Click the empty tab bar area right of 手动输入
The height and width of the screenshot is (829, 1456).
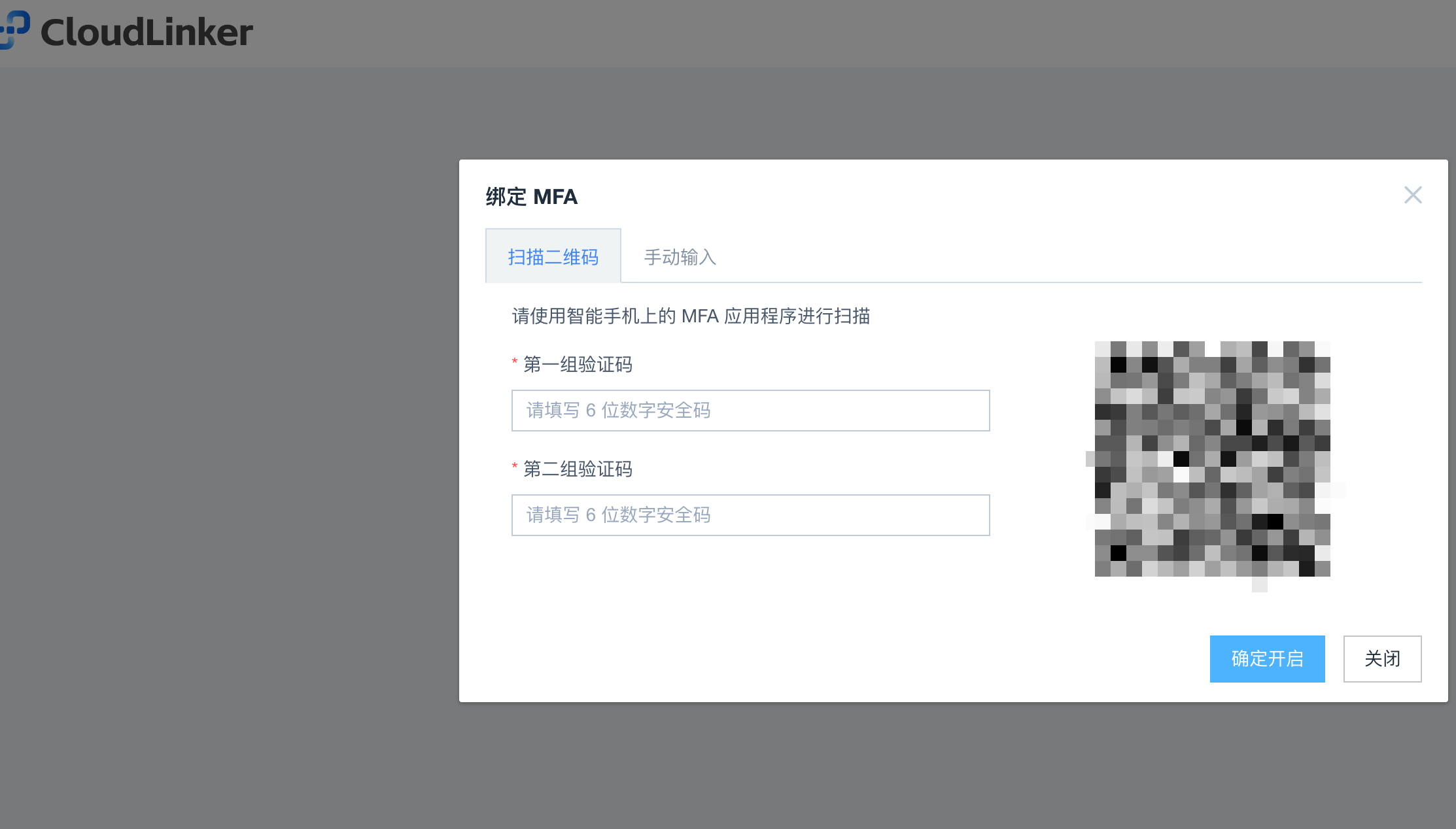pos(1047,257)
